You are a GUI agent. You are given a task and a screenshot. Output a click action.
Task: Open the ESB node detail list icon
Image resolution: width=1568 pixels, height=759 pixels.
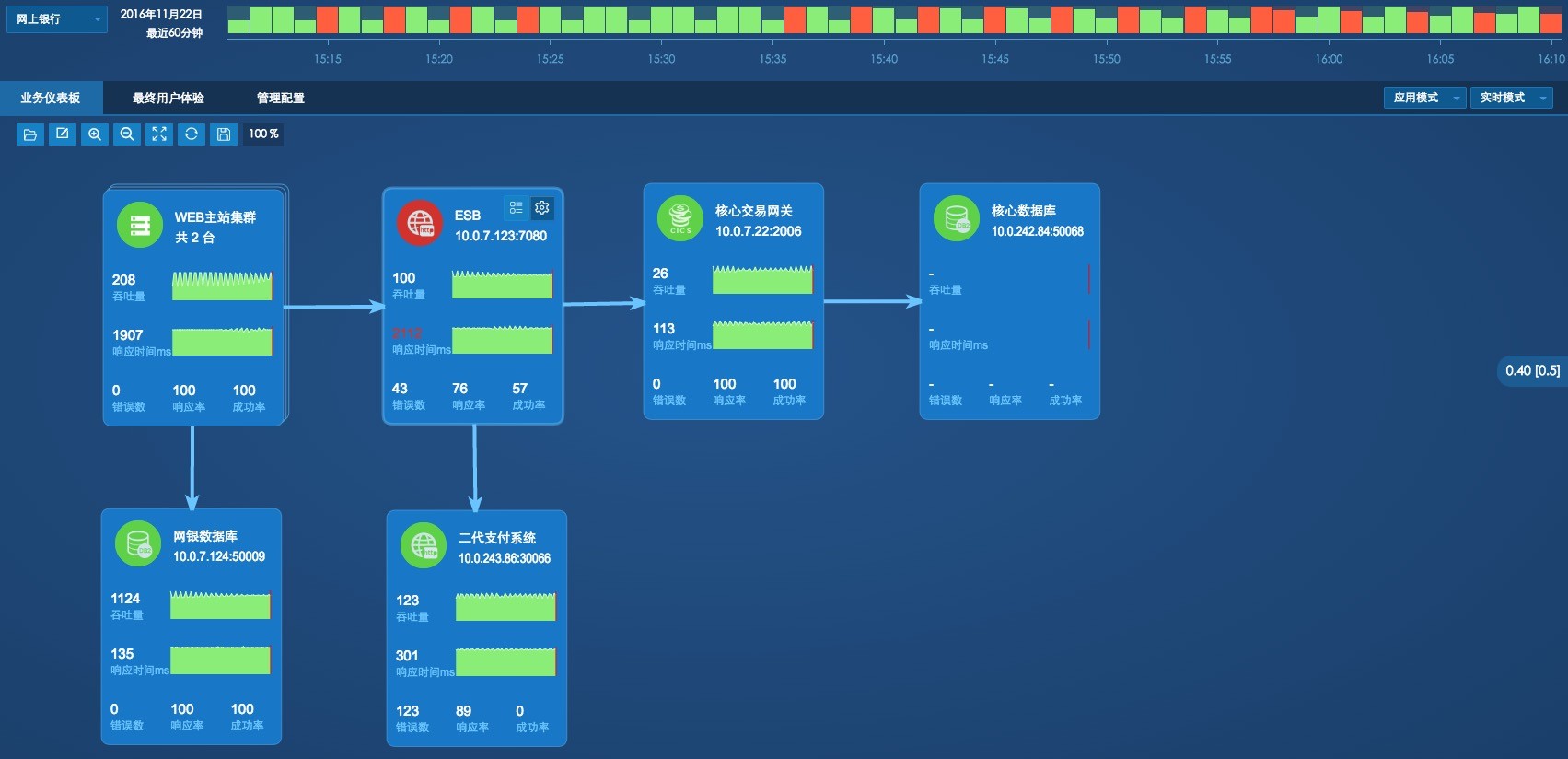coord(517,208)
